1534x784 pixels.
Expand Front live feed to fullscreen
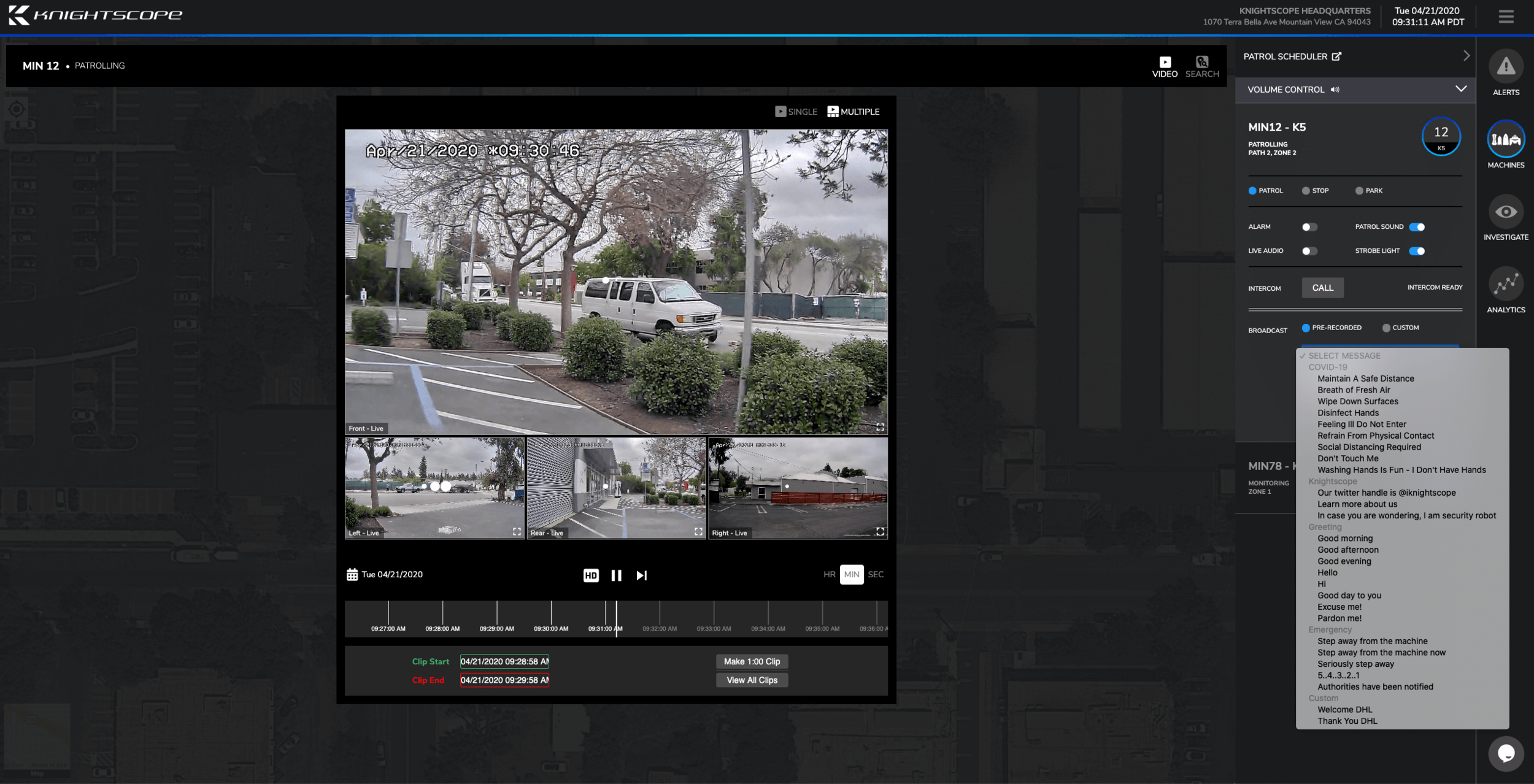click(x=880, y=427)
